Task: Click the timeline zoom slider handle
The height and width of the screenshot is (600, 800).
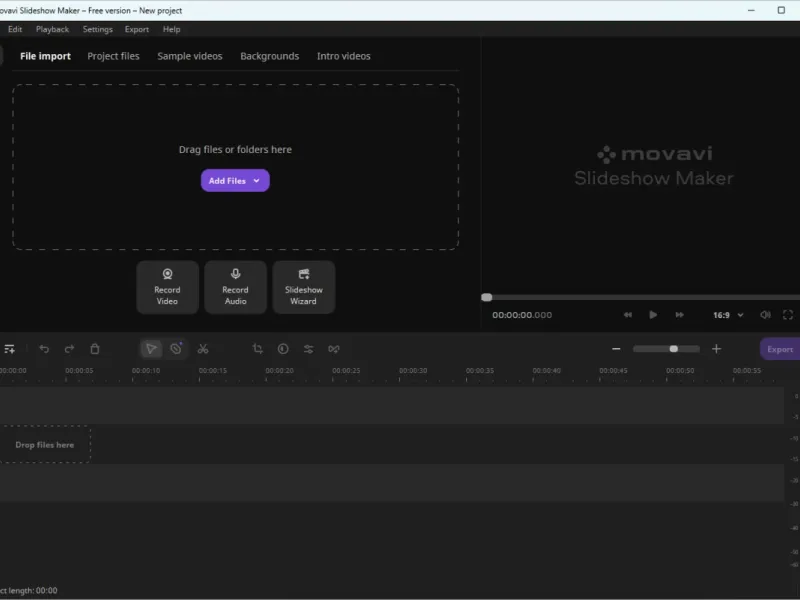Action: 673,349
